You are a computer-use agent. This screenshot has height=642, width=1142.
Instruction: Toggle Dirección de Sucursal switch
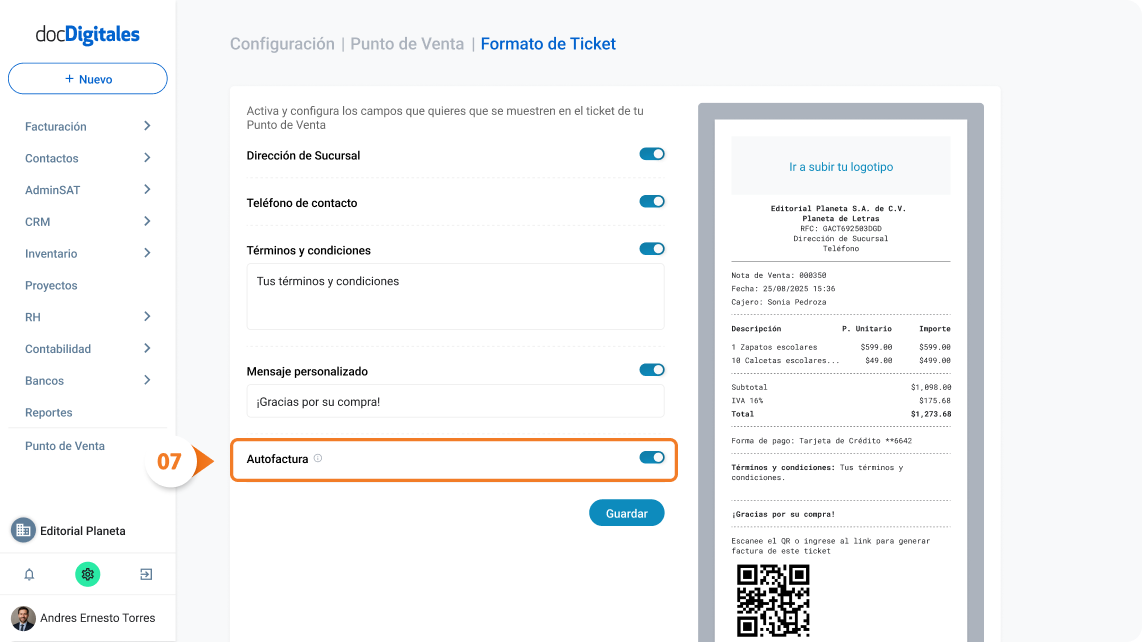coord(652,154)
